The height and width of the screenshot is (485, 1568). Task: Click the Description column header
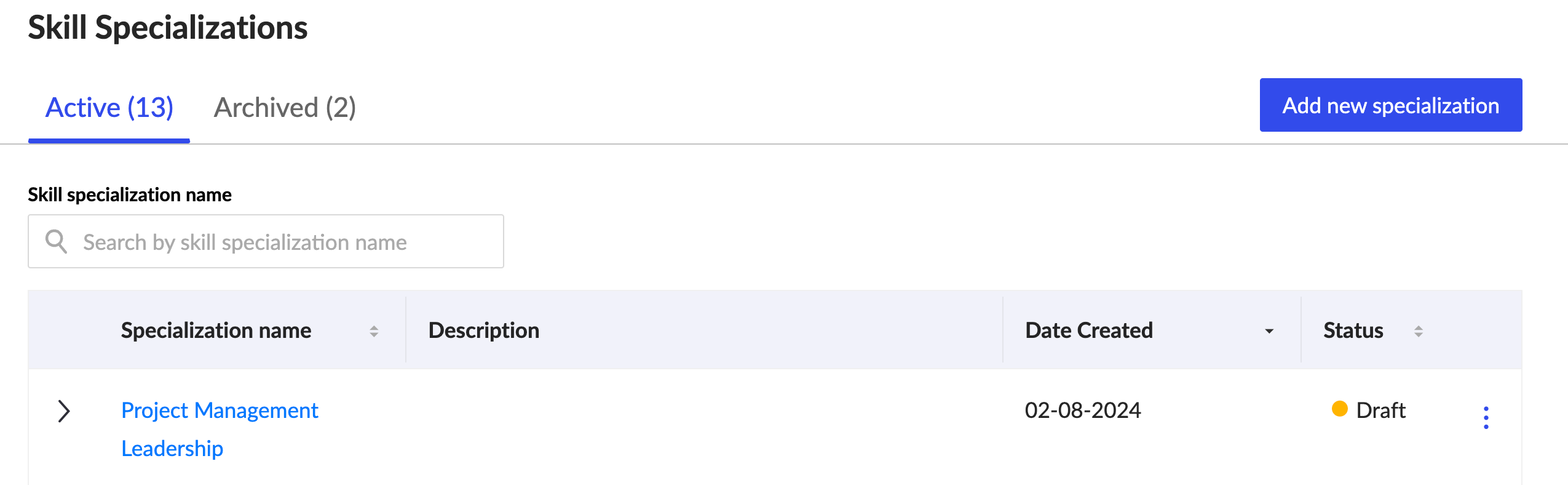coord(484,331)
